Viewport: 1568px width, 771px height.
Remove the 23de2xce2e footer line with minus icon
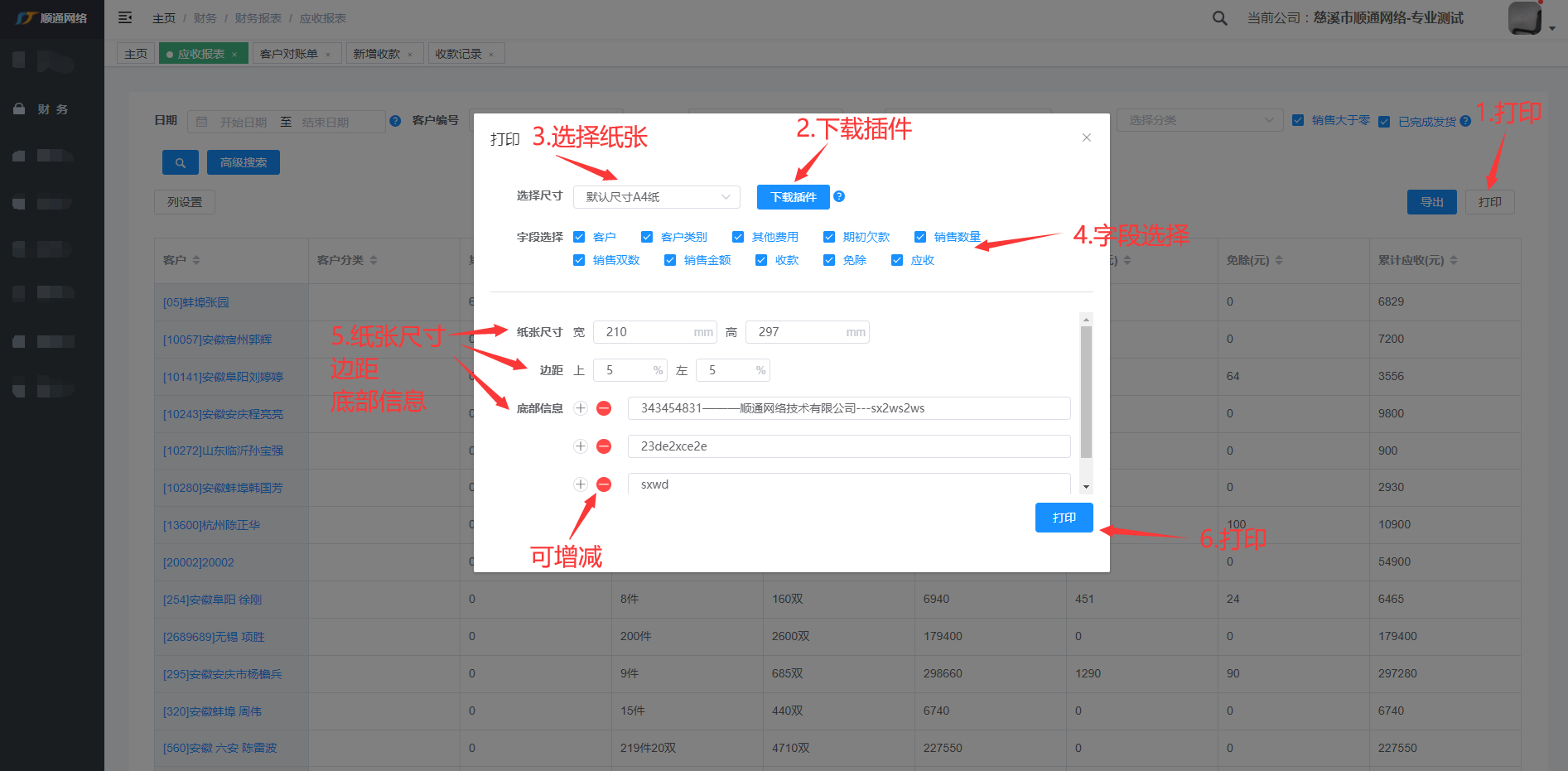click(x=604, y=446)
